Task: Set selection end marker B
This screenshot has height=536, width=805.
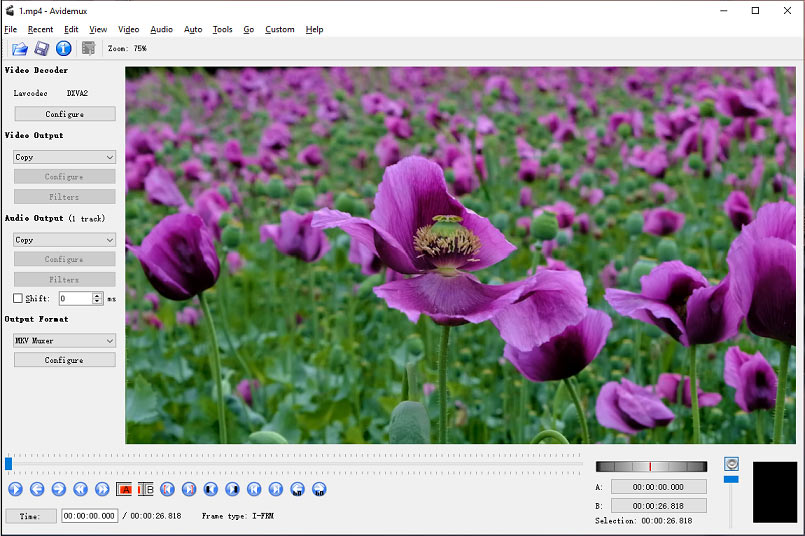Action: pyautogui.click(x=146, y=489)
